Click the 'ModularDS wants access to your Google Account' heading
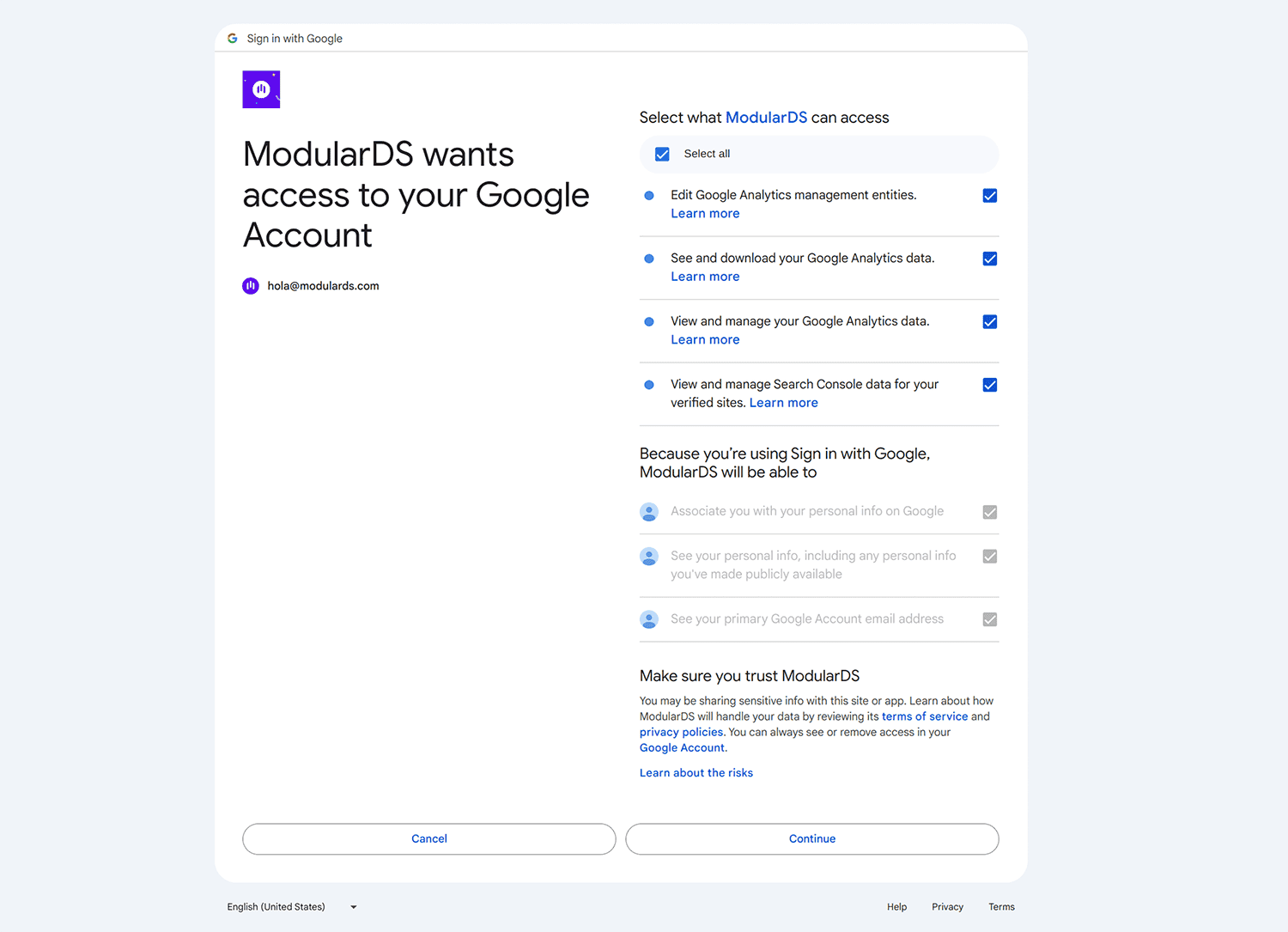The width and height of the screenshot is (1288, 932). pos(416,195)
